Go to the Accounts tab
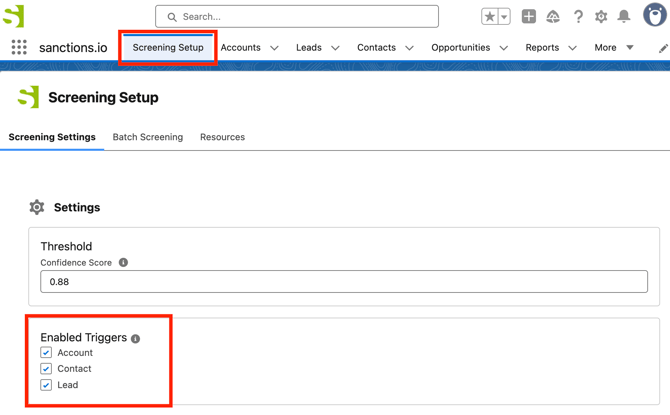 pyautogui.click(x=241, y=47)
